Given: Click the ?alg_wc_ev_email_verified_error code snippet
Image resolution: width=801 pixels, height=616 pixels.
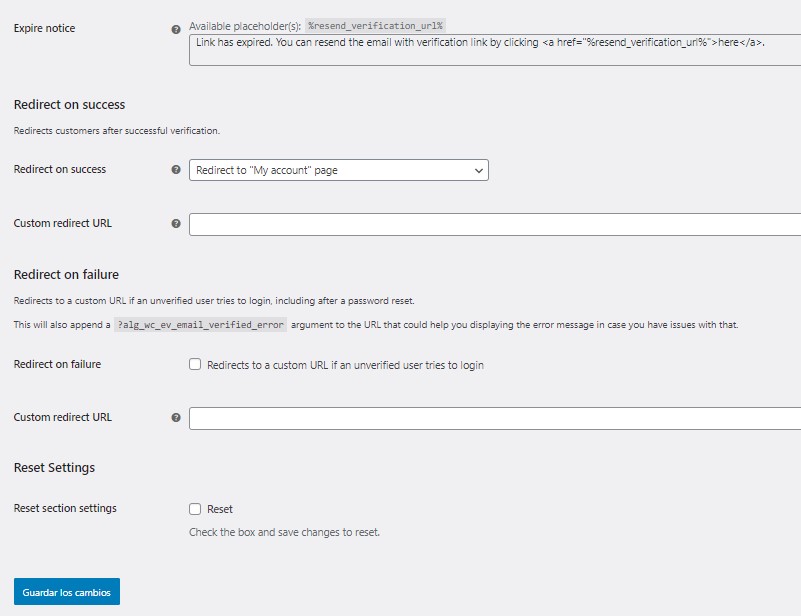Looking at the screenshot, I should pyautogui.click(x=201, y=325).
